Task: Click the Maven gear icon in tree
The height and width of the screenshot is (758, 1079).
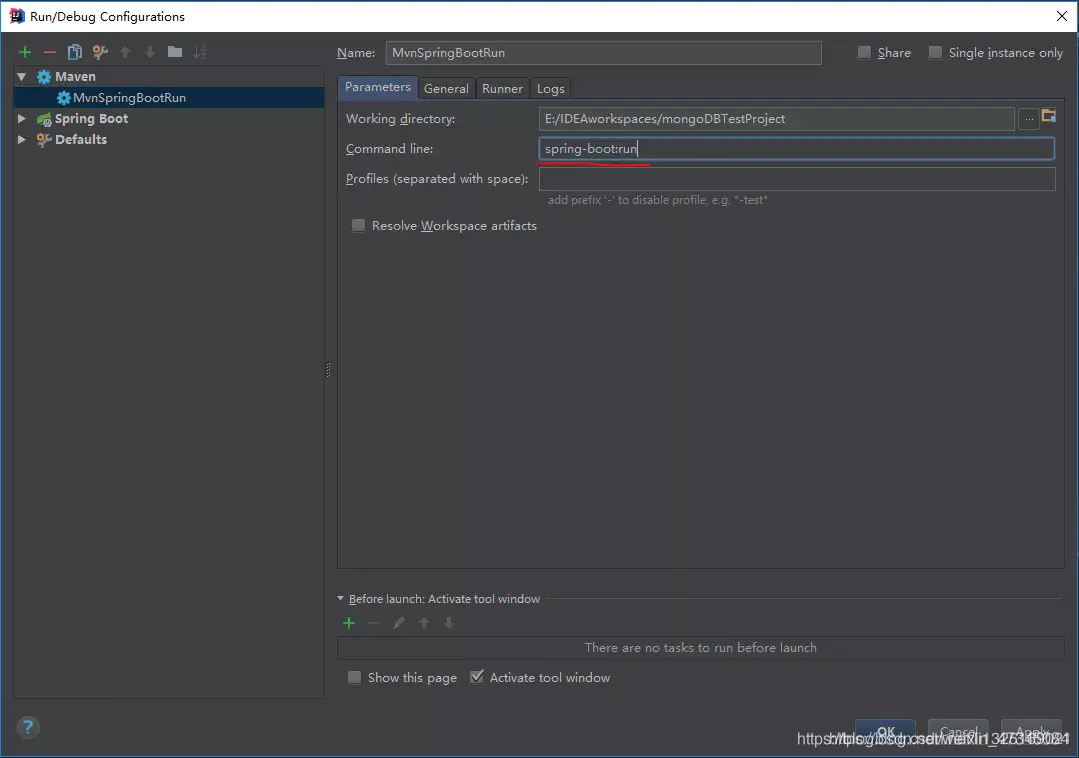Action: [44, 76]
